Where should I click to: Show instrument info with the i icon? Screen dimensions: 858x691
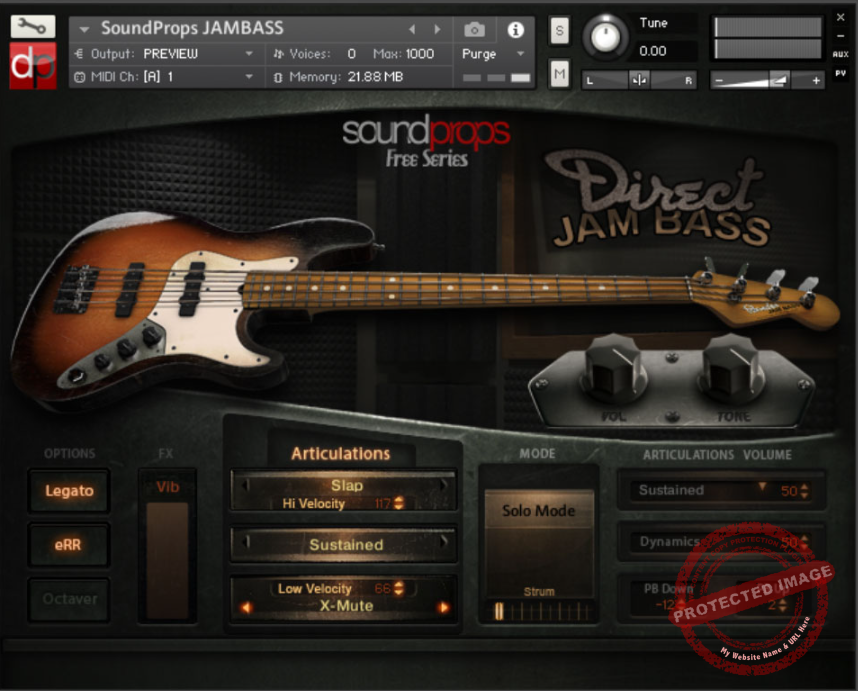coord(515,30)
